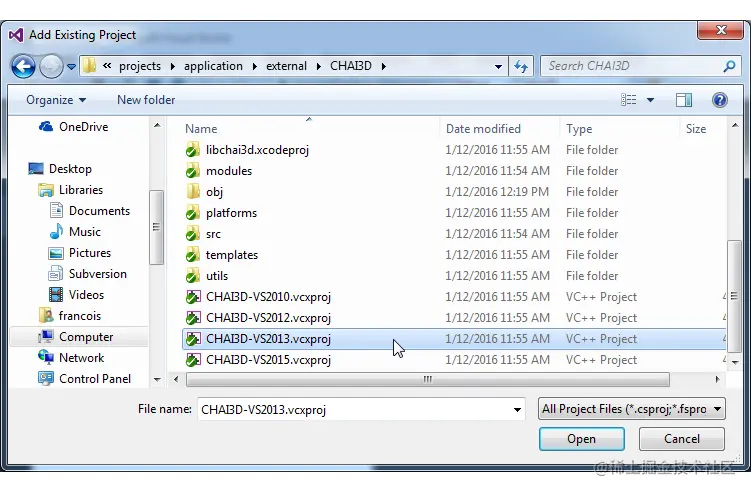Select the templates folder icon

[193, 255]
